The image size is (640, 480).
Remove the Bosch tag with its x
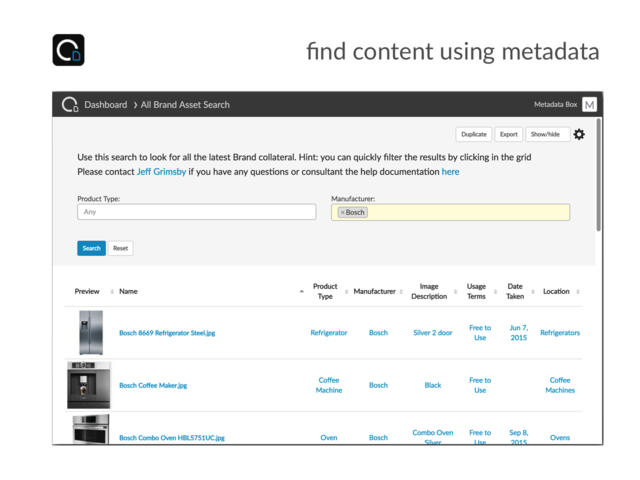coord(342,212)
